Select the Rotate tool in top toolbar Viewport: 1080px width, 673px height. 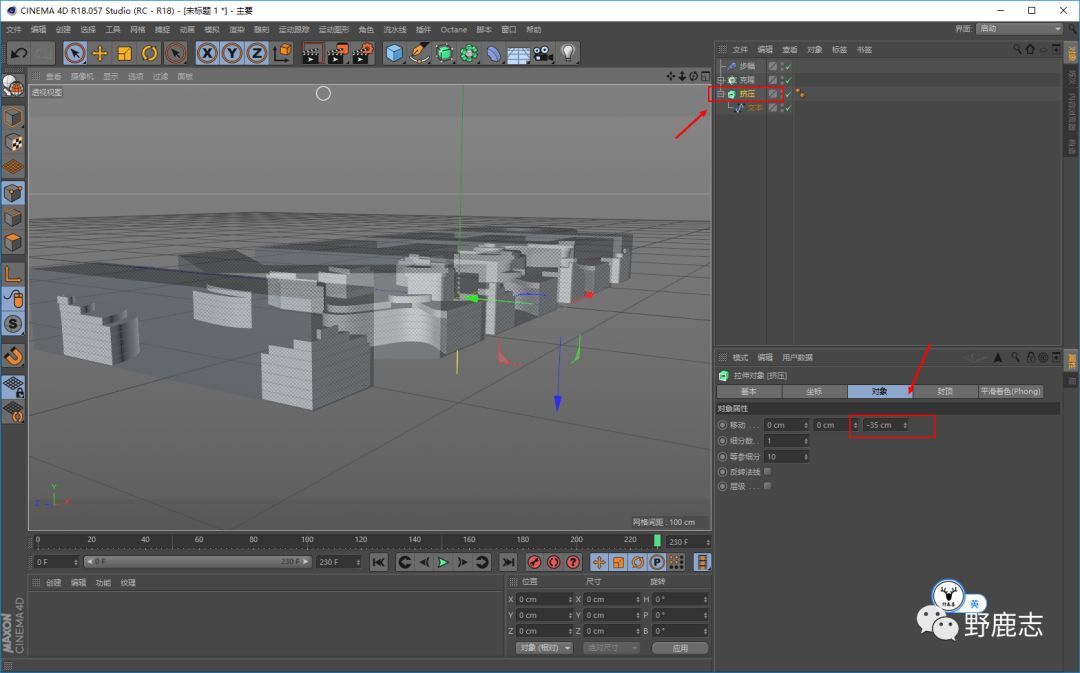click(x=150, y=53)
